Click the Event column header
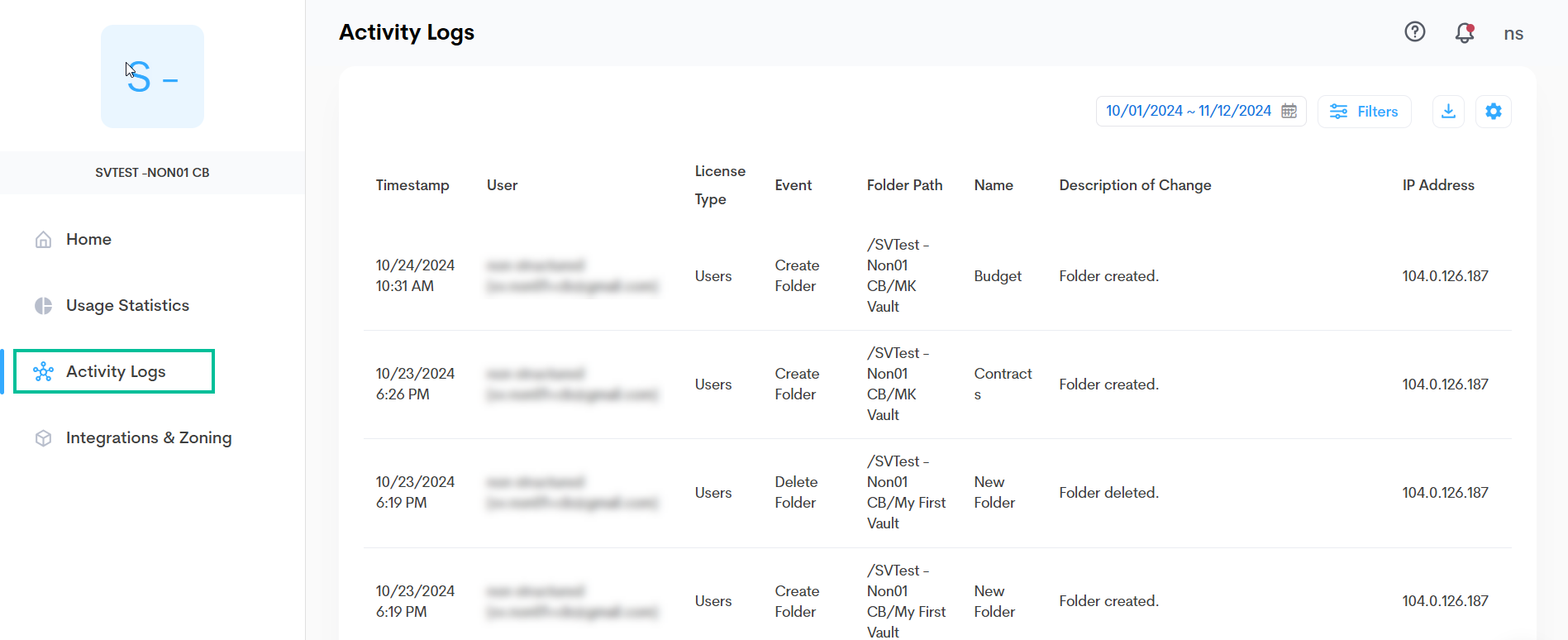The image size is (1568, 640). point(794,185)
